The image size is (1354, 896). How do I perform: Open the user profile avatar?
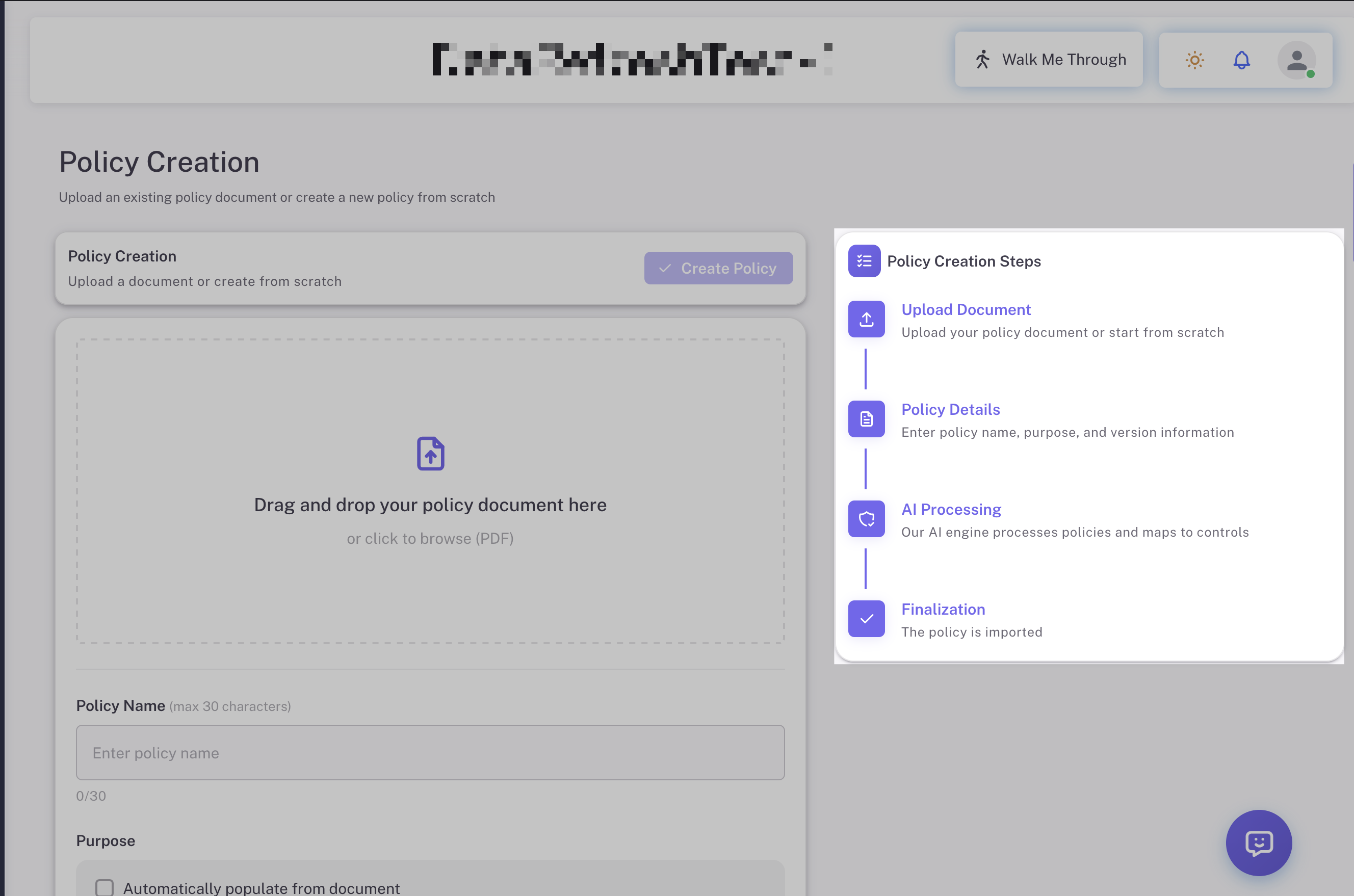click(x=1296, y=60)
